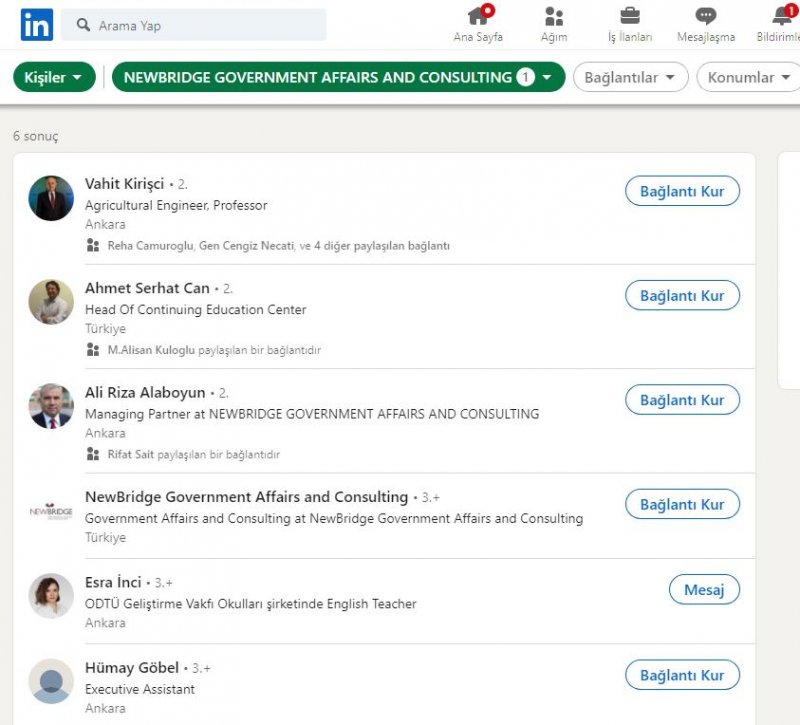The image size is (800, 725).
Task: Connect with Vahit Kirişci via Bağlantı Kur
Action: coord(682,191)
